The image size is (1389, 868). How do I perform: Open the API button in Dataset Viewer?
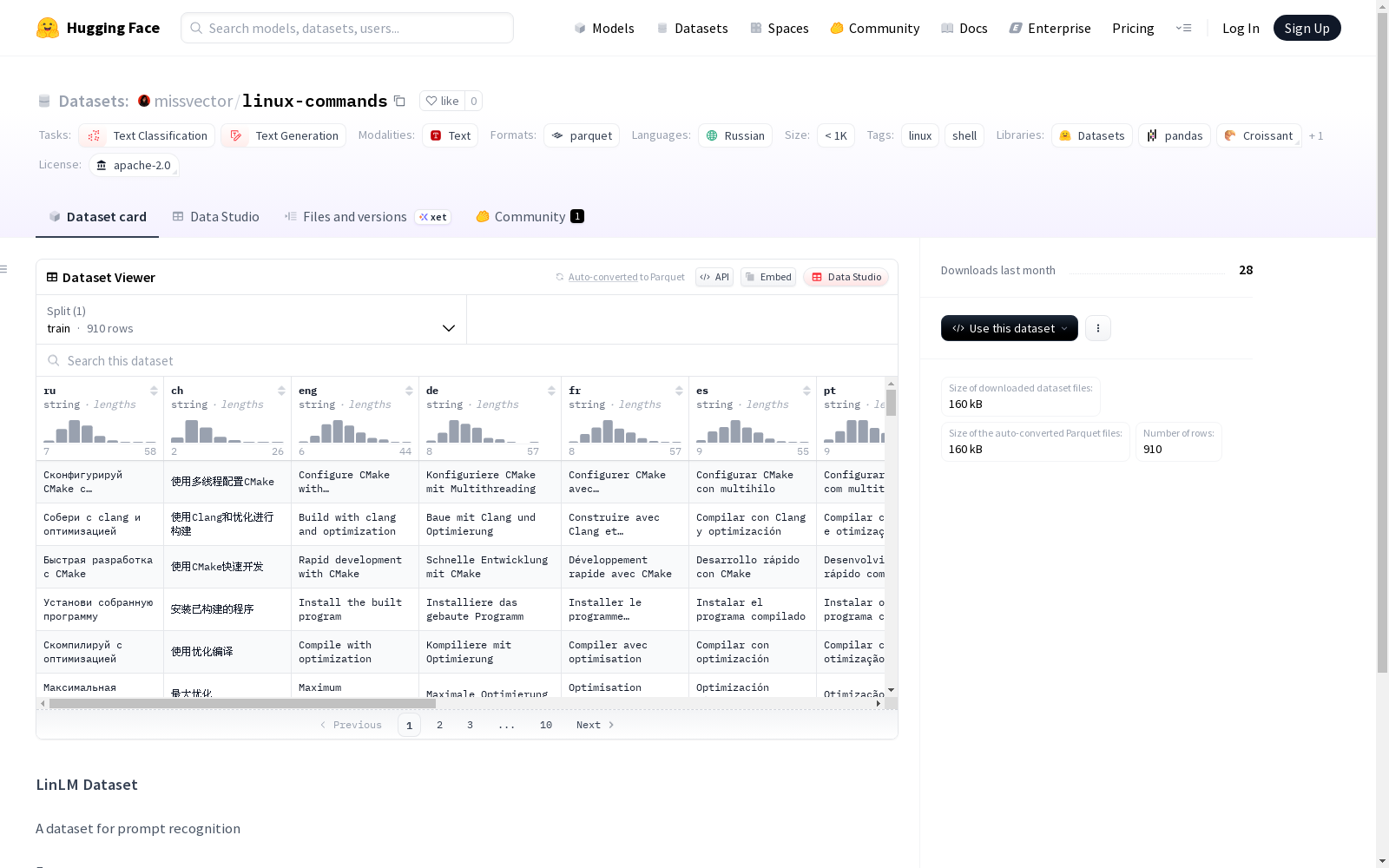[x=714, y=277]
